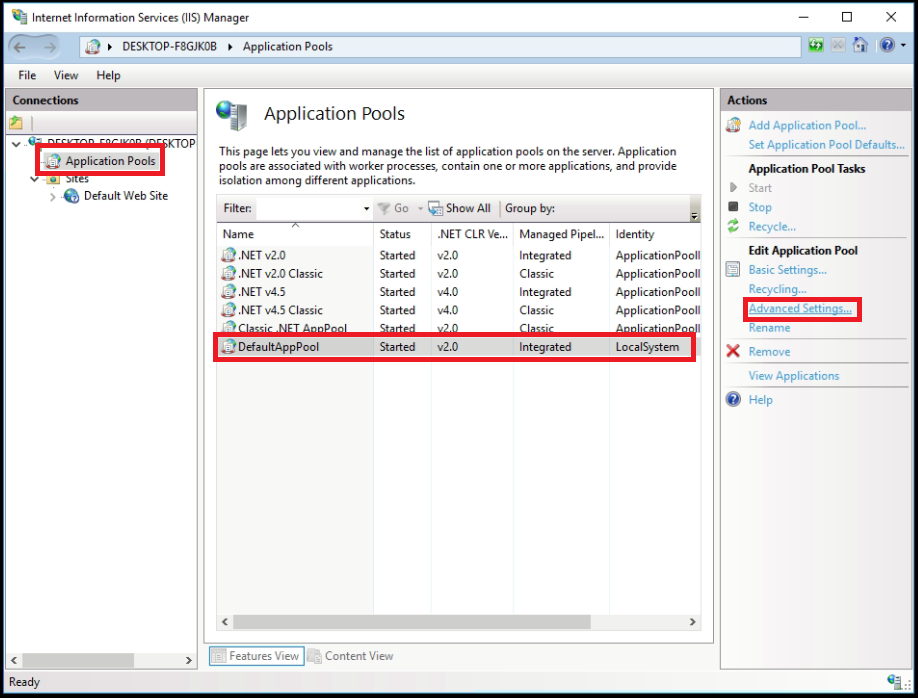
Task: Click the Go filter button
Action: coord(394,208)
